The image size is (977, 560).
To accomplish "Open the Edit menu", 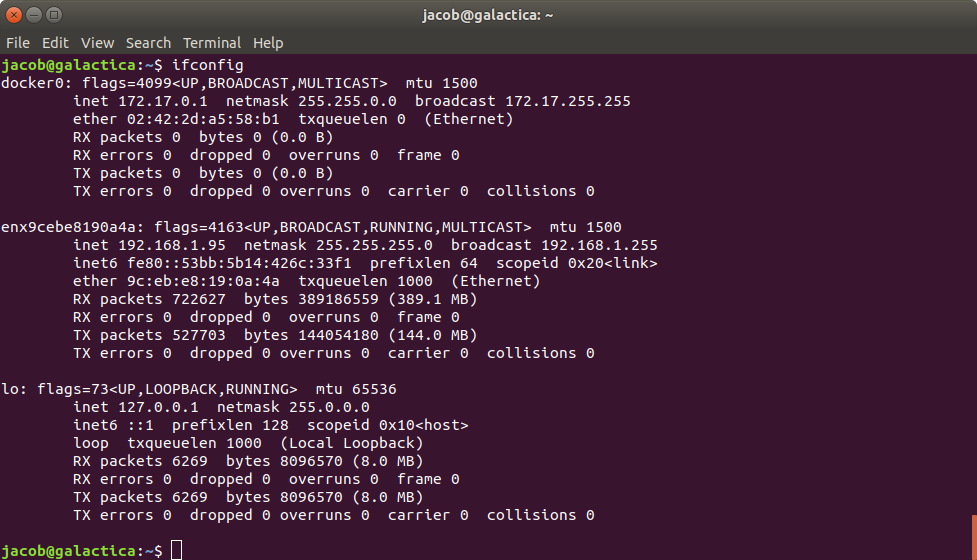I will coord(55,43).
